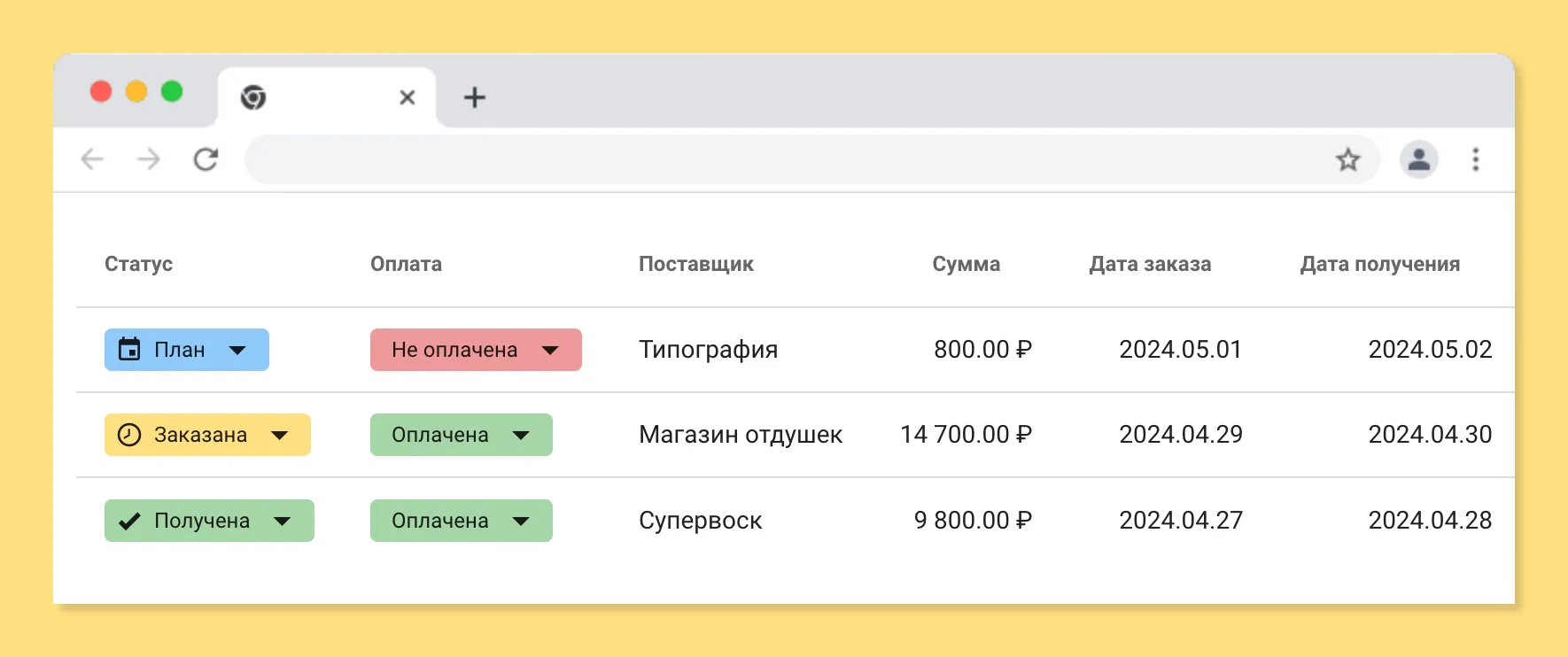The height and width of the screenshot is (657, 1568).
Task: Click the calendar icon in the План status
Action: (x=129, y=349)
